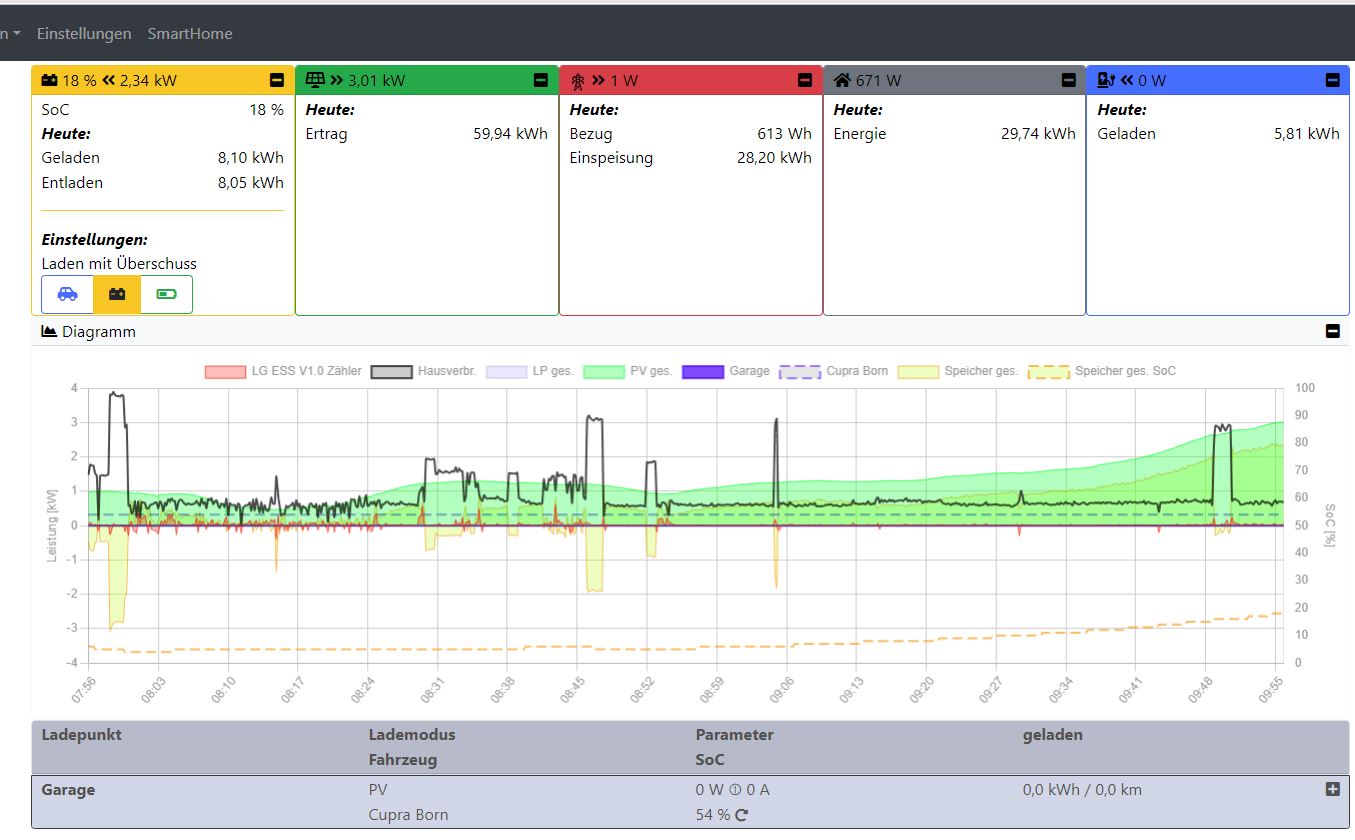This screenshot has width=1355, height=840.
Task: Click the battery Geladen 8,10 kWh value
Action: coord(251,158)
